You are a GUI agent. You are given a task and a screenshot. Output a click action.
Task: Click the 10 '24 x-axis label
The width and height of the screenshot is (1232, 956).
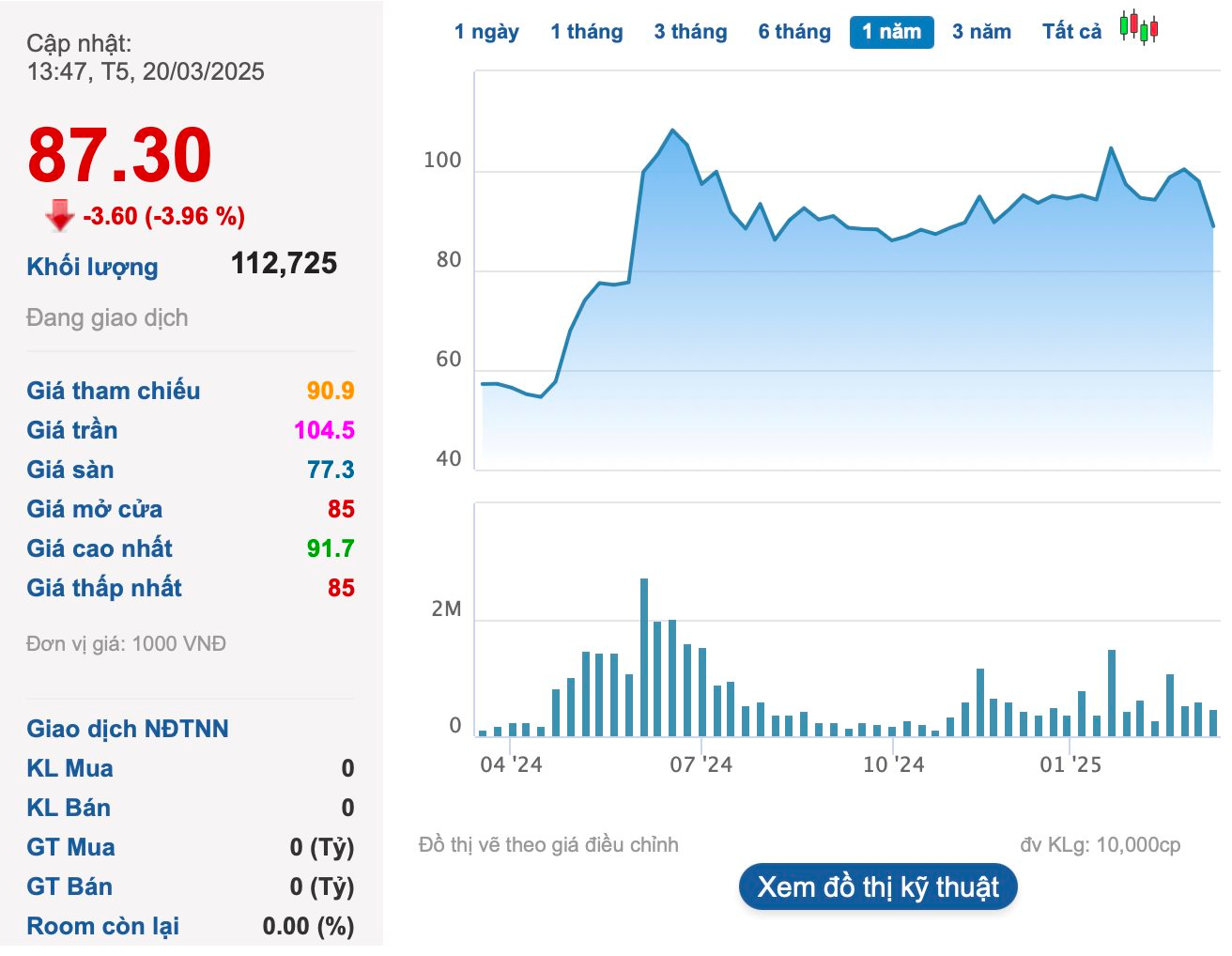point(893,764)
